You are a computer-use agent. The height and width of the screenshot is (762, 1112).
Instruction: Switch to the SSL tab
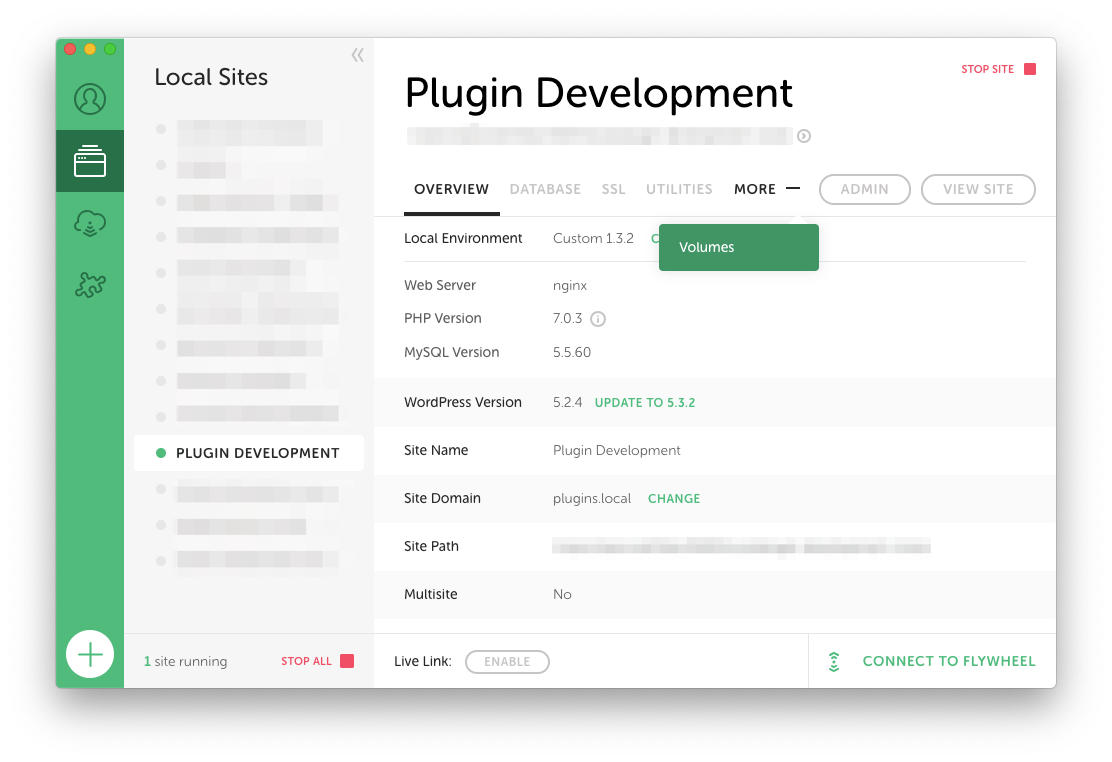click(x=613, y=189)
